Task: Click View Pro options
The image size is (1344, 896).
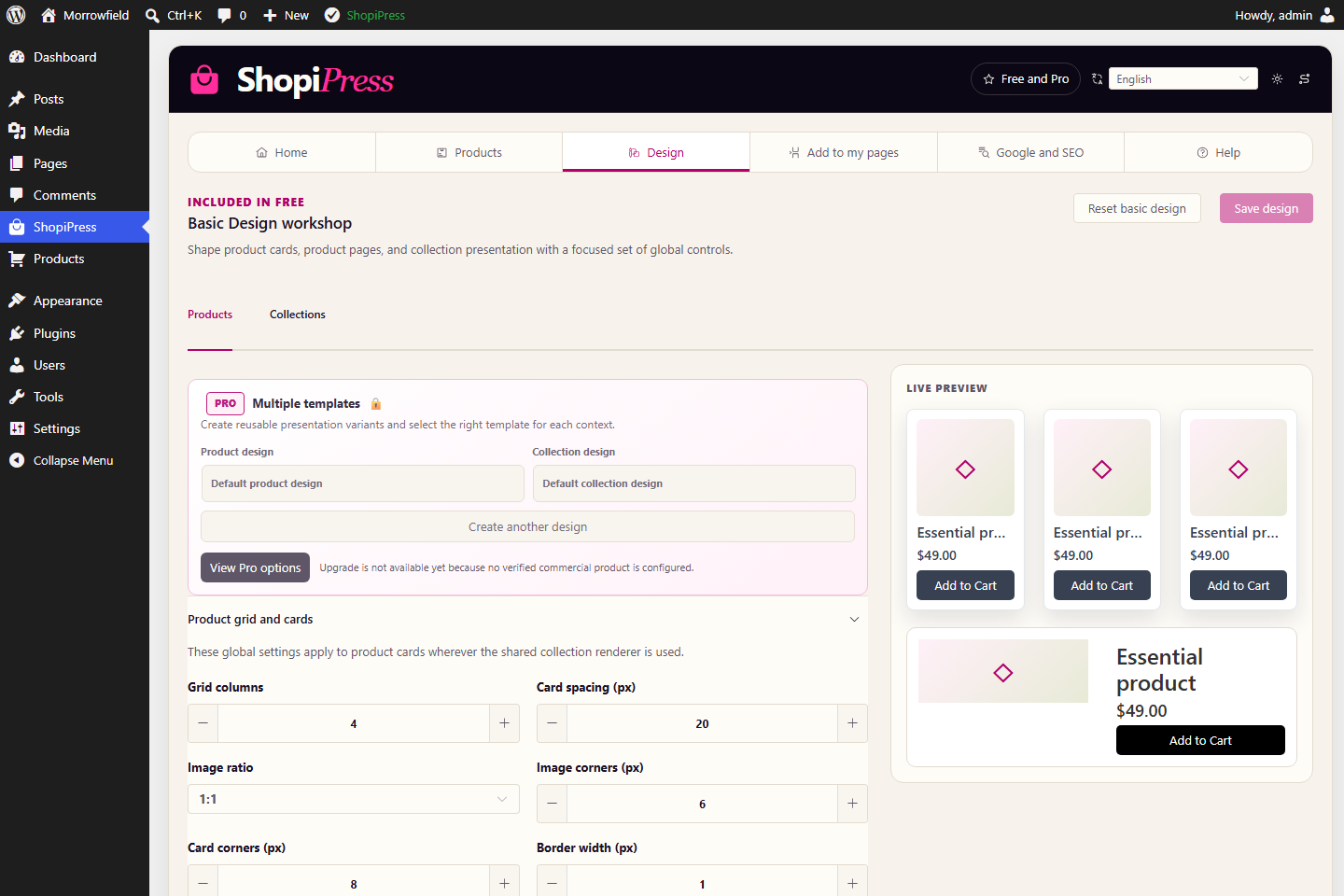Action: [x=255, y=567]
